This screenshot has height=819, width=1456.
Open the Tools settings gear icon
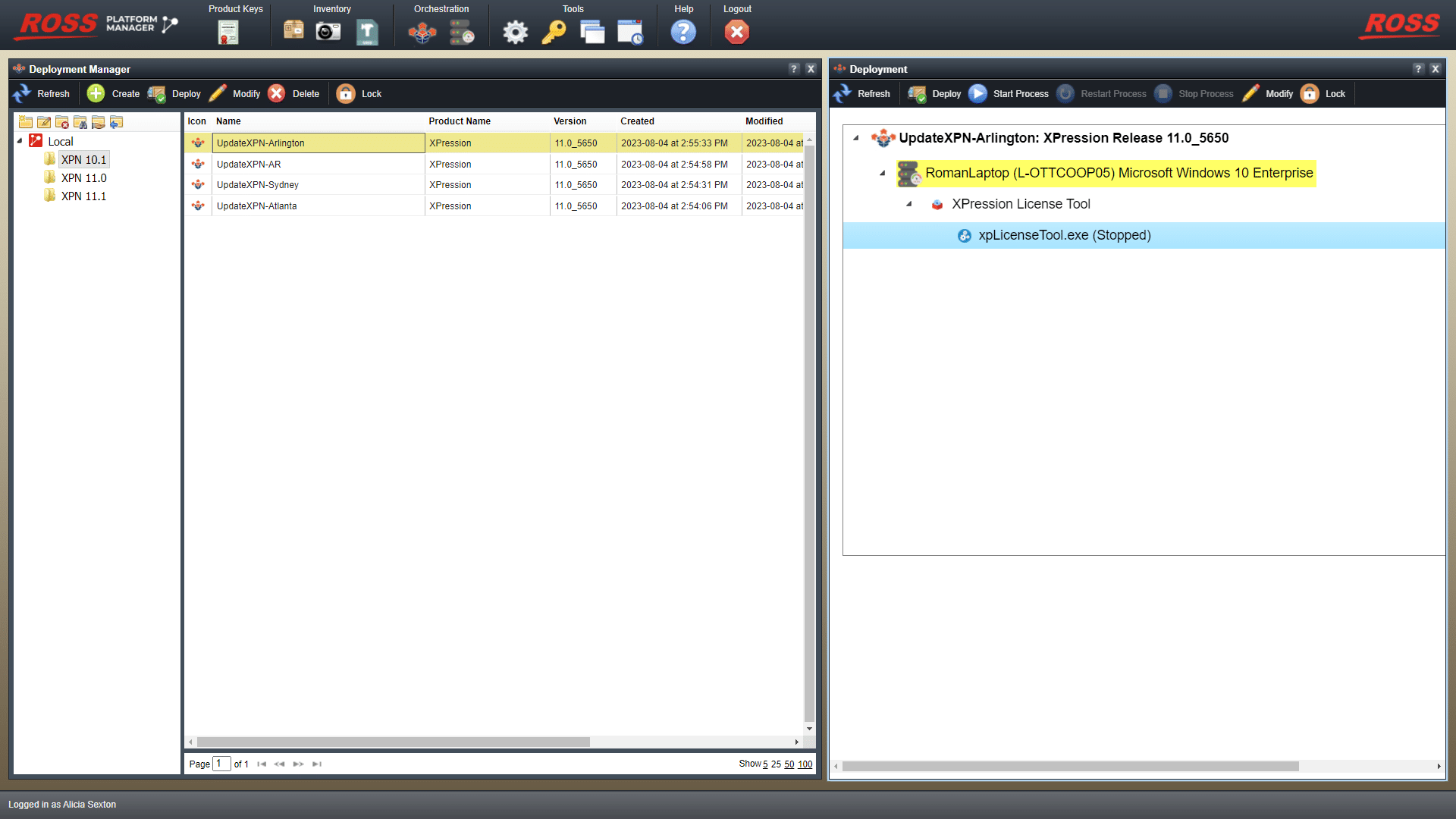516,32
